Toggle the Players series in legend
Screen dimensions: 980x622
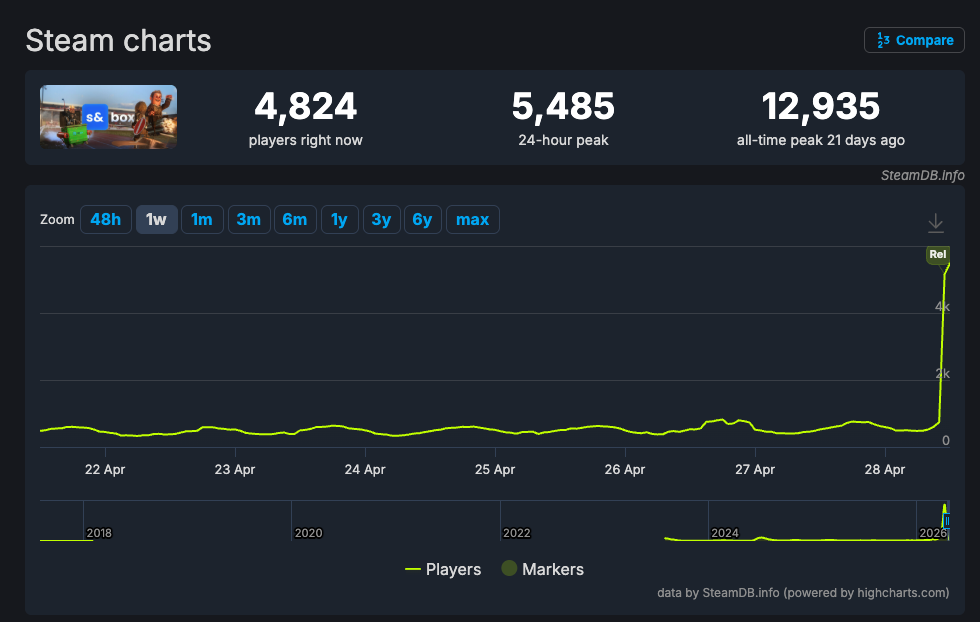[x=443, y=569]
